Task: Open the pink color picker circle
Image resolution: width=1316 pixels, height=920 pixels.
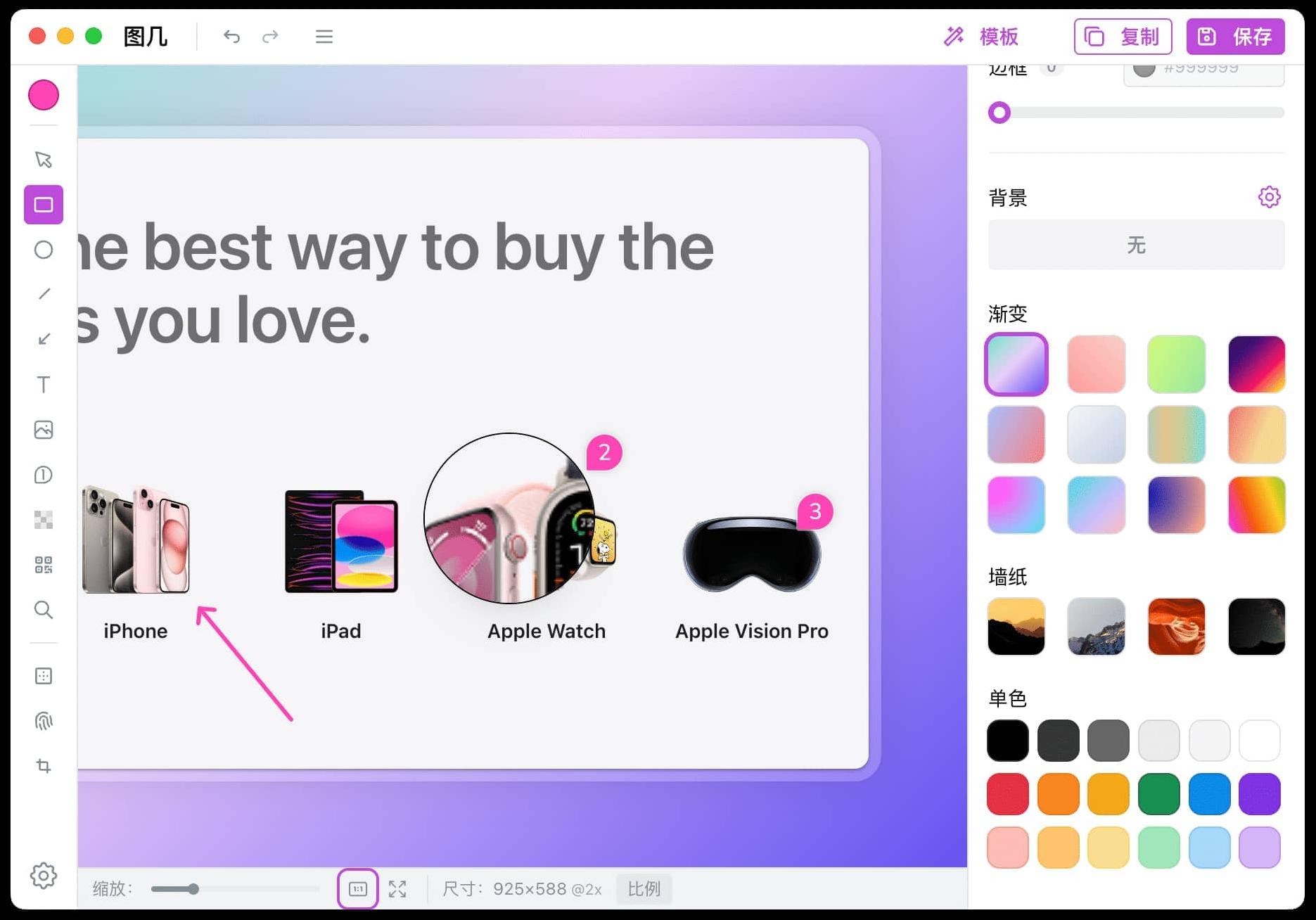Action: click(x=44, y=95)
